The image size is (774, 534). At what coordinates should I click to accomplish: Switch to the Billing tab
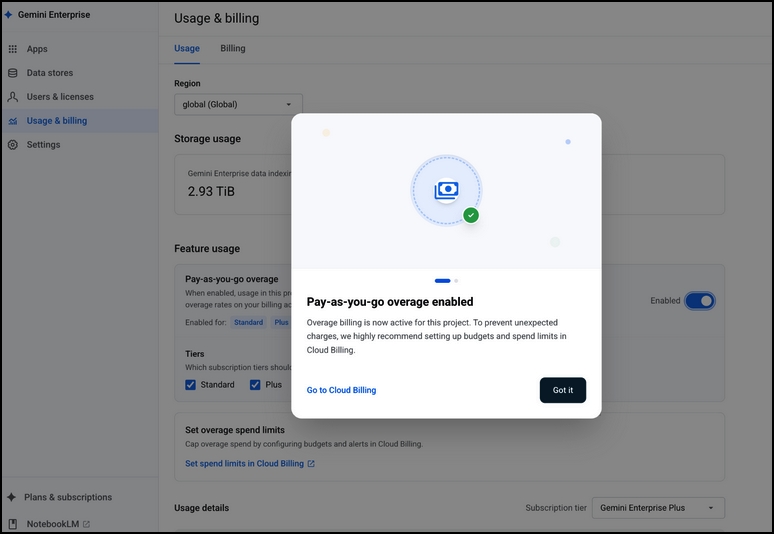[232, 48]
